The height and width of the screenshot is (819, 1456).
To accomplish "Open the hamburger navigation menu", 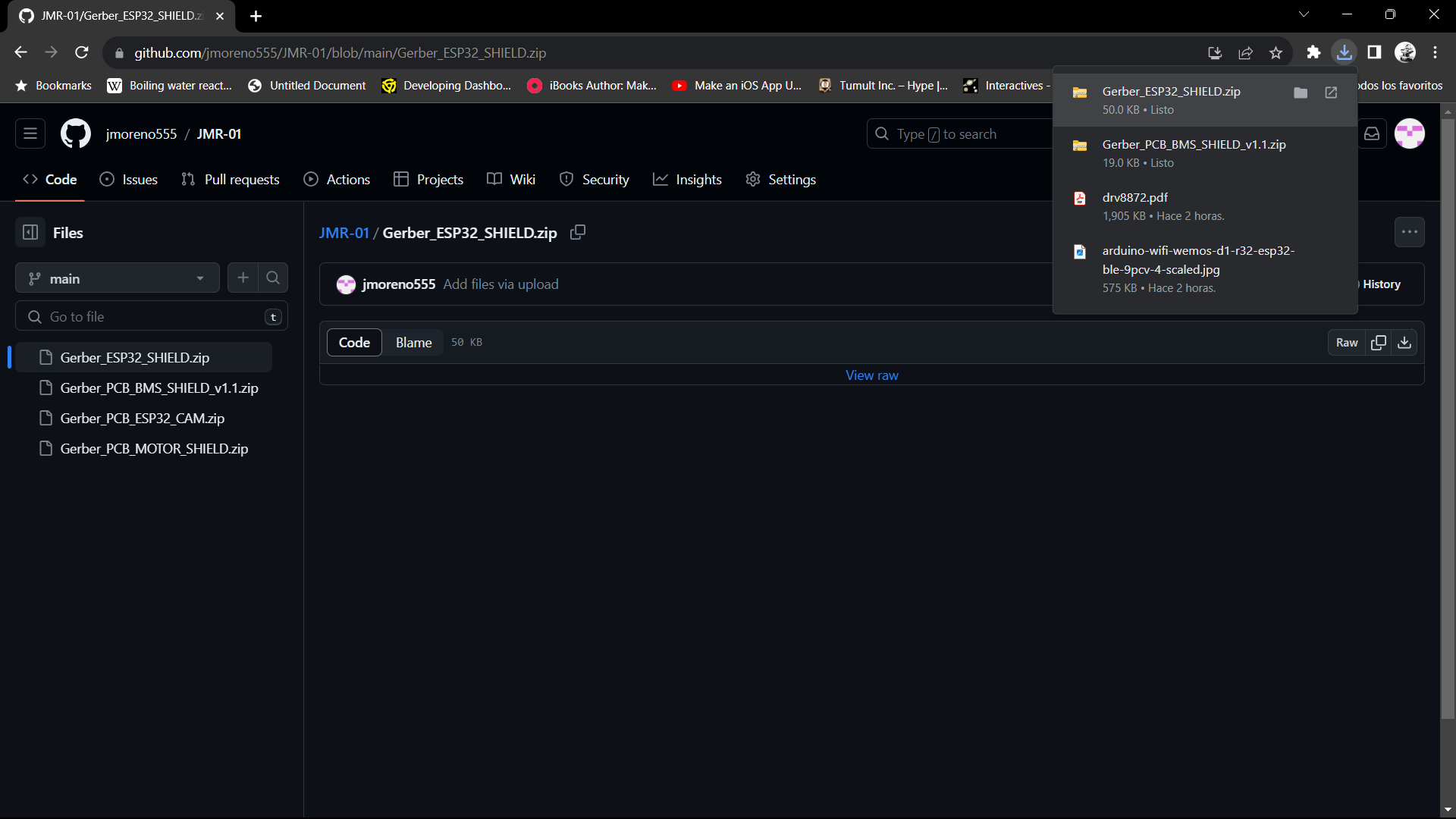I will [x=30, y=134].
